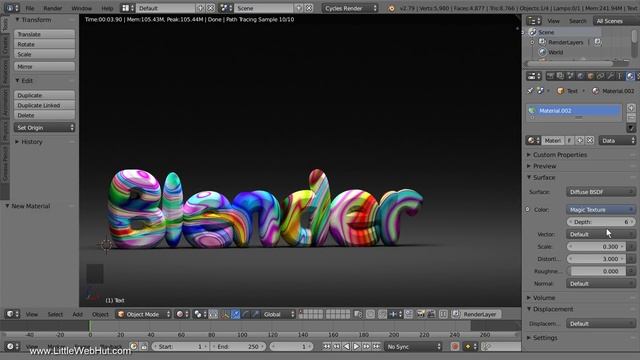This screenshot has width=640, height=360.
Task: Click the render layer icon beside RenderLayer
Action: 456,314
